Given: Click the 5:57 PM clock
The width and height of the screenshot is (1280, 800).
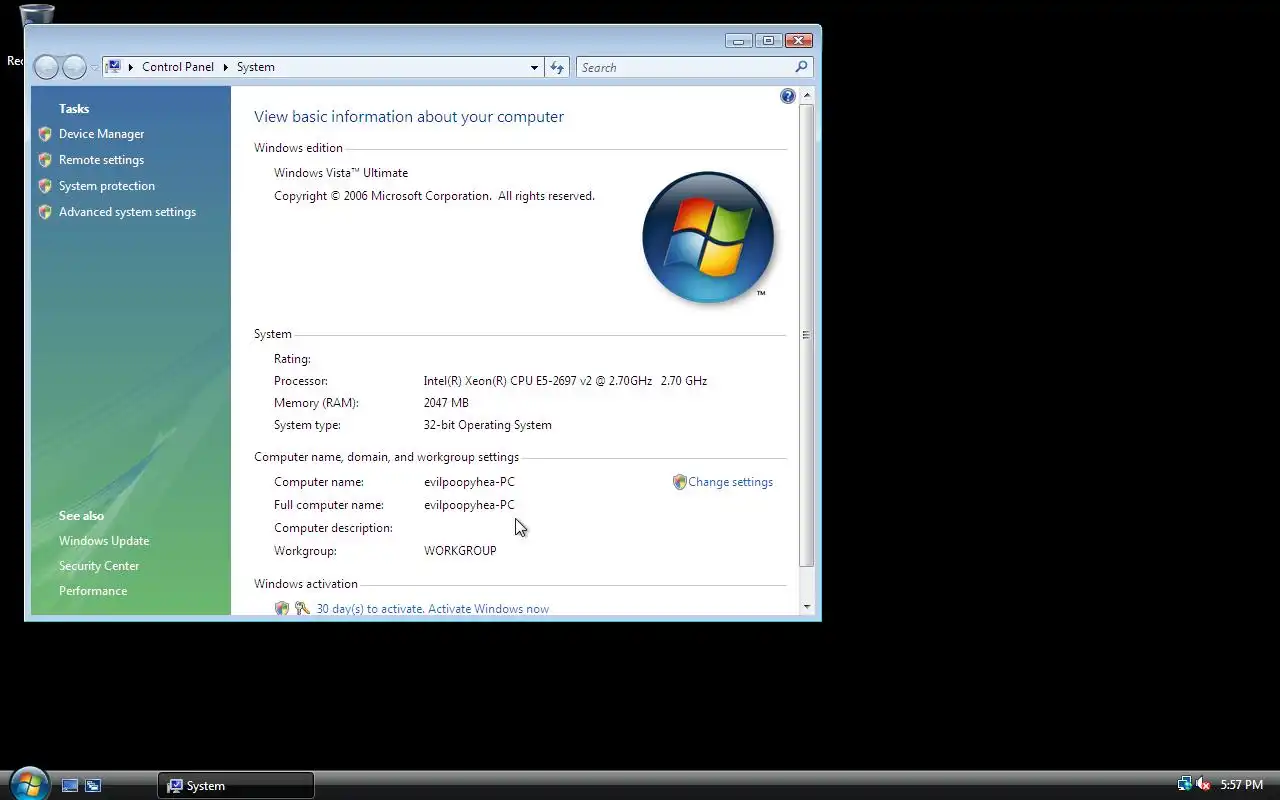Looking at the screenshot, I should coord(1242,785).
